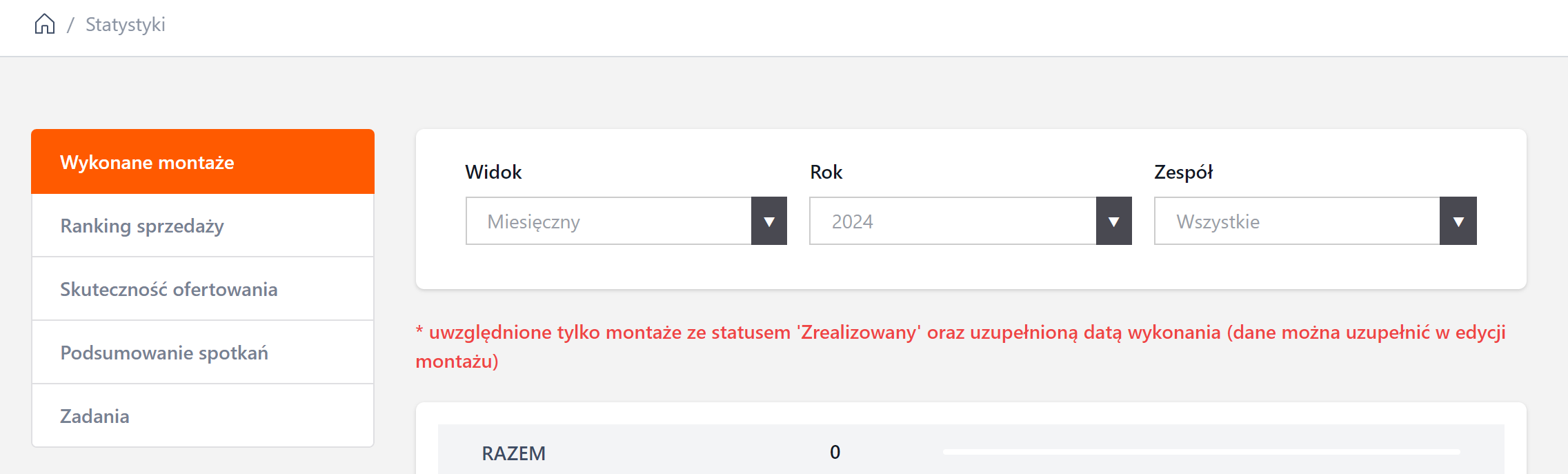Click the arrow button of Widok select
The width and height of the screenshot is (1568, 474).
769,221
